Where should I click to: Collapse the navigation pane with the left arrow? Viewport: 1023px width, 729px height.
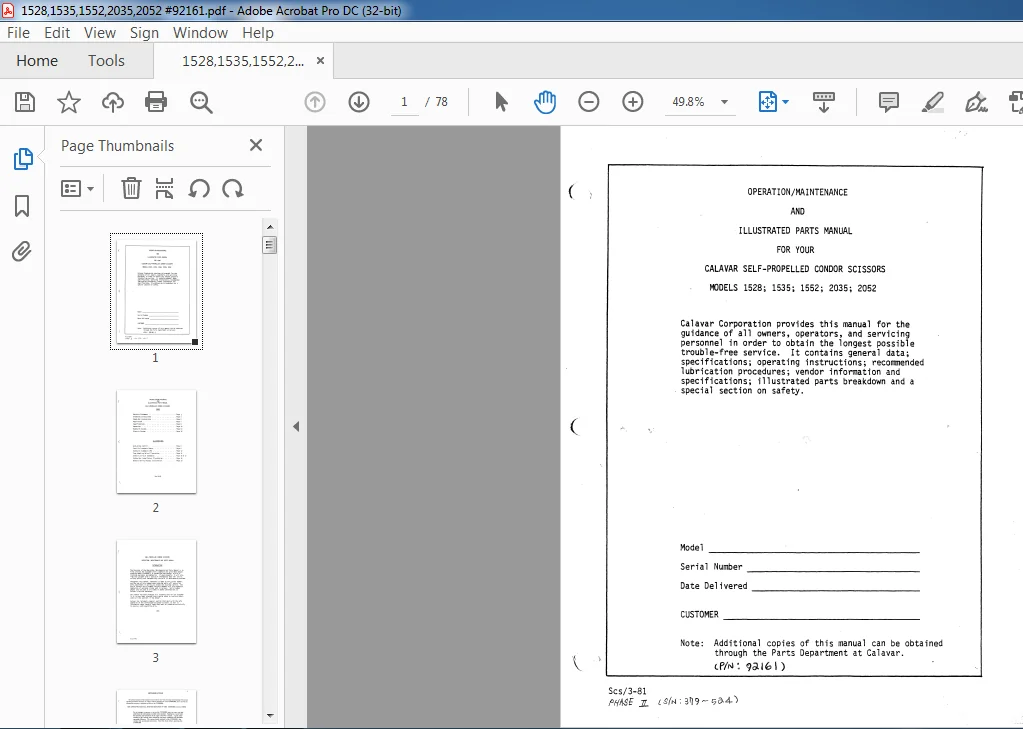tap(296, 426)
